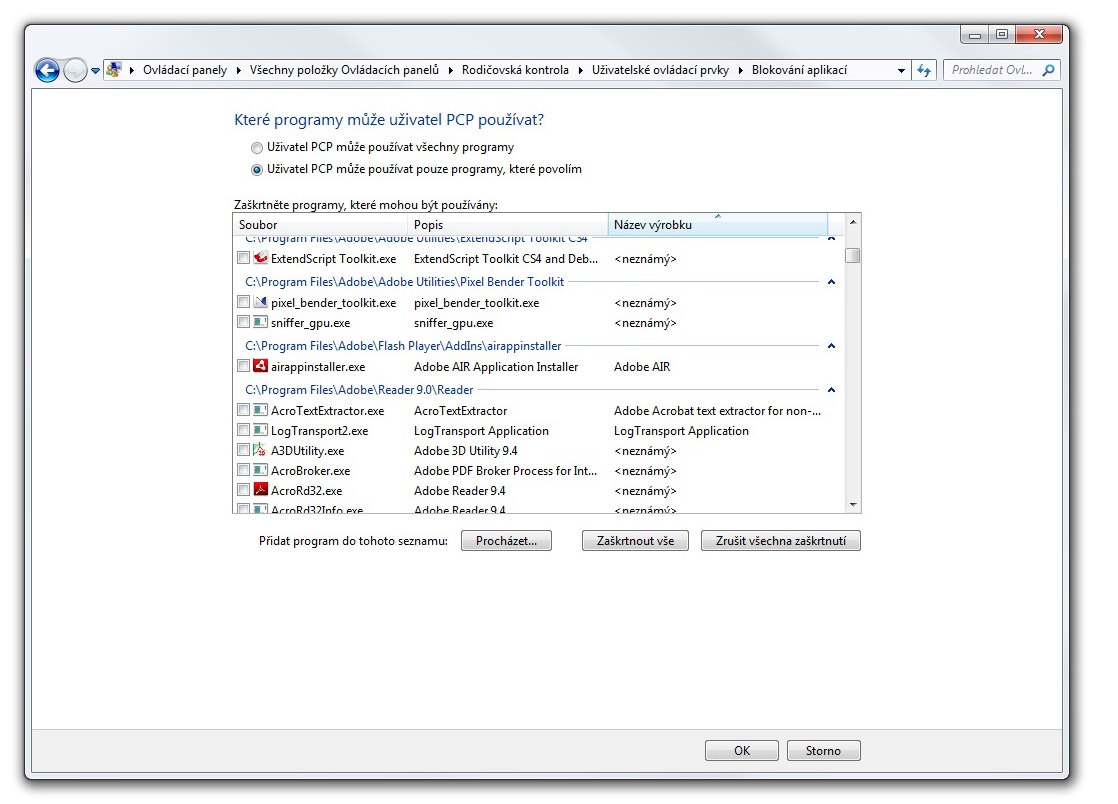1118x804 pixels.
Task: Click the A3DUtility.exe icon
Action: click(x=260, y=450)
